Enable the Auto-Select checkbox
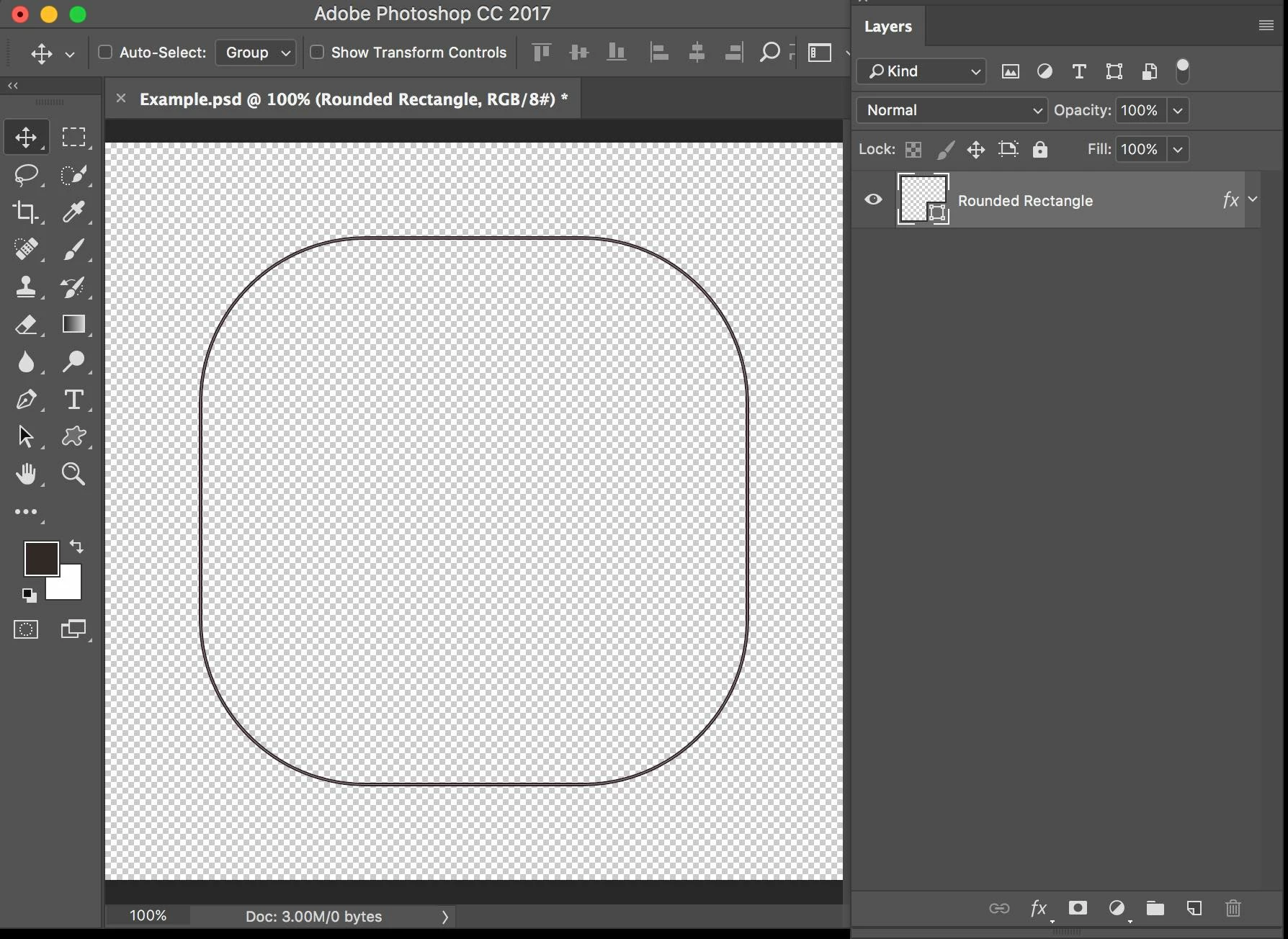Viewport: 1288px width, 939px height. tap(105, 52)
